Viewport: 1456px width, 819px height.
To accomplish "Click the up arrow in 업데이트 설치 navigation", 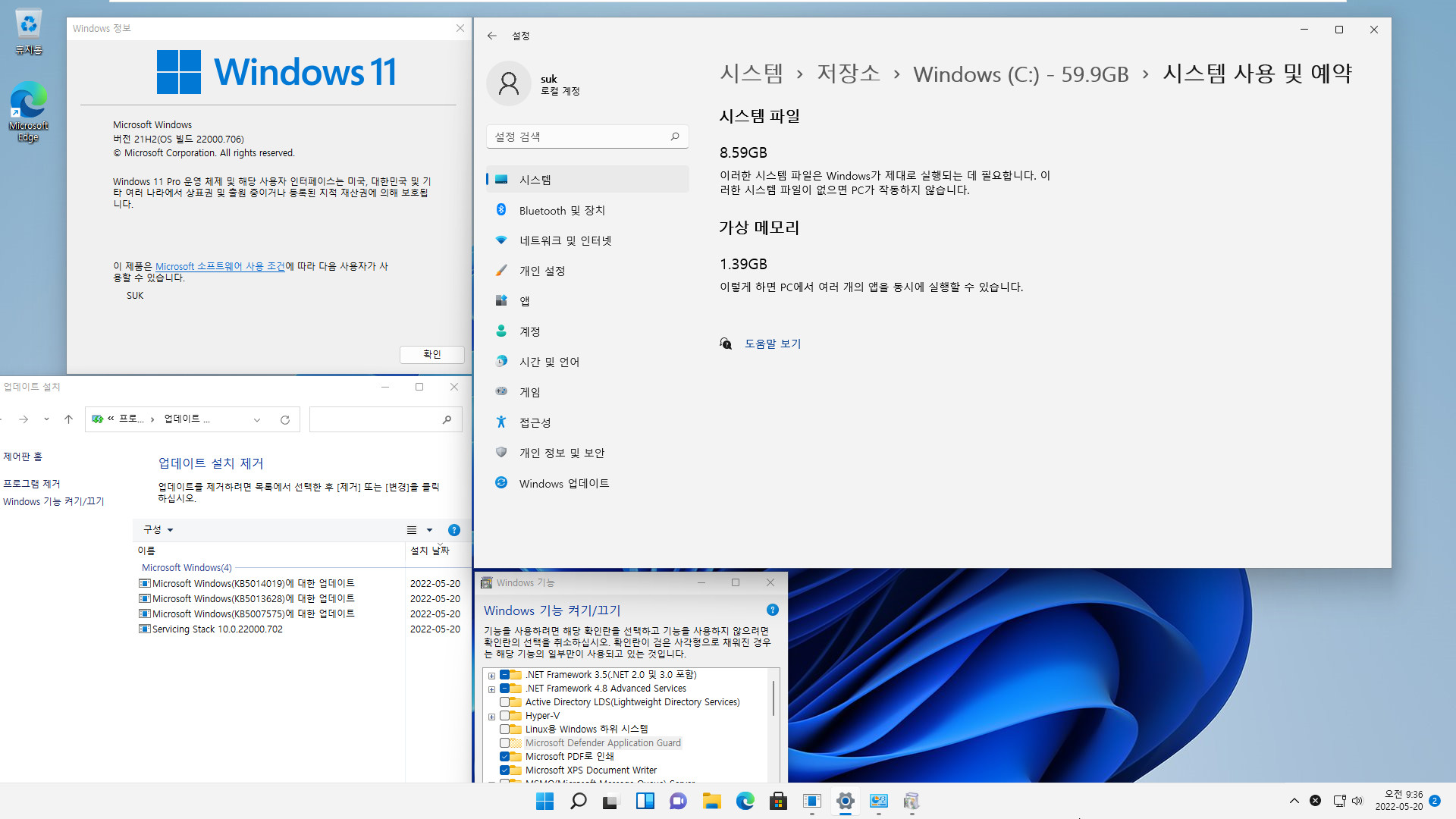I will [x=68, y=419].
